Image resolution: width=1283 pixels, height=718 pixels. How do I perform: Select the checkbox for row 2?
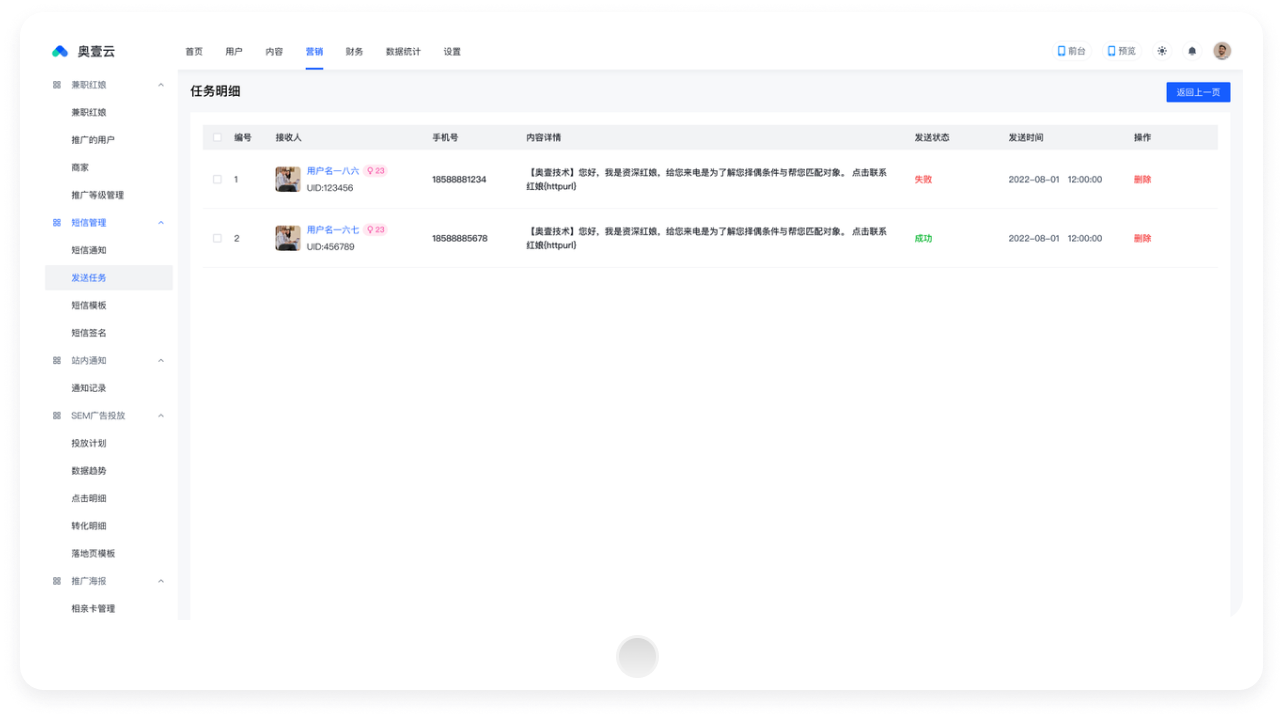click(x=217, y=239)
